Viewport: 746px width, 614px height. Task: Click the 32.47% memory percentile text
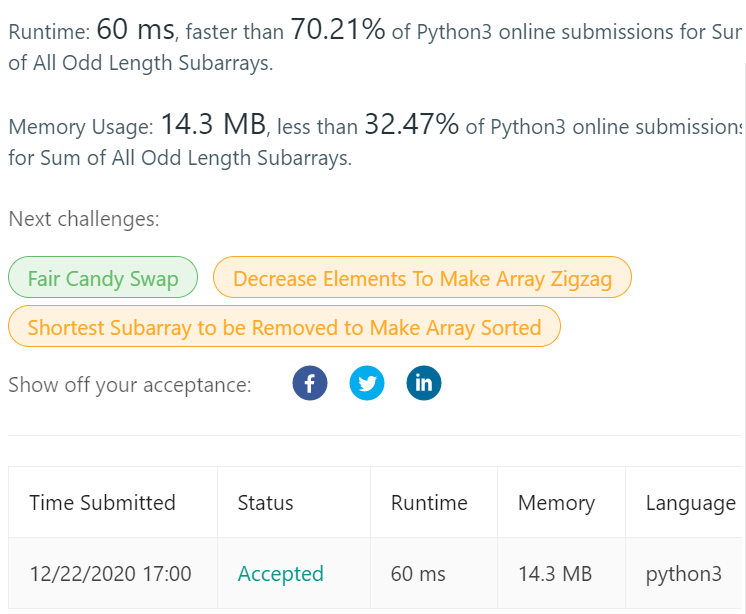click(412, 124)
